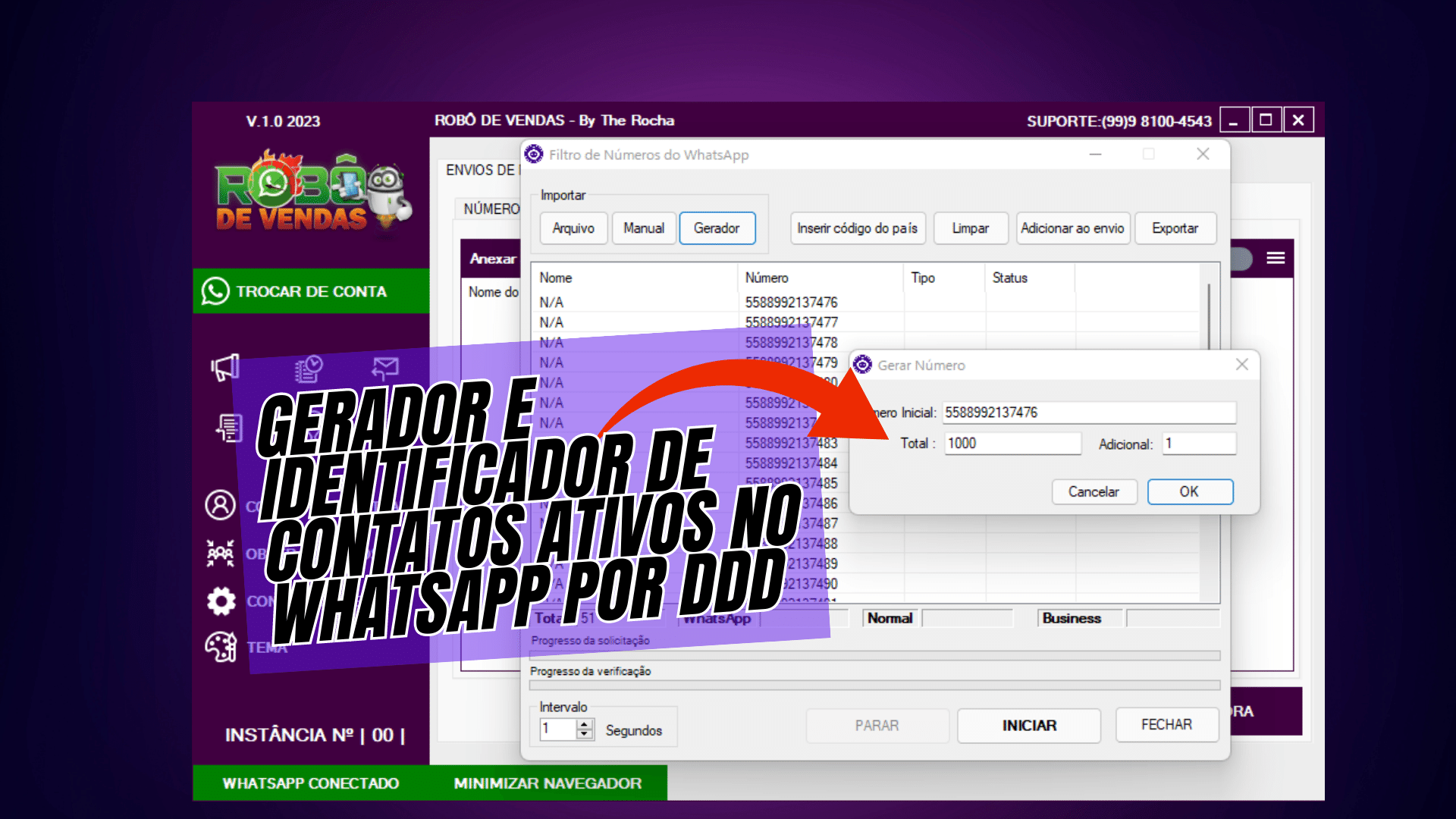Increase Intervalo with up arrow

tap(584, 724)
